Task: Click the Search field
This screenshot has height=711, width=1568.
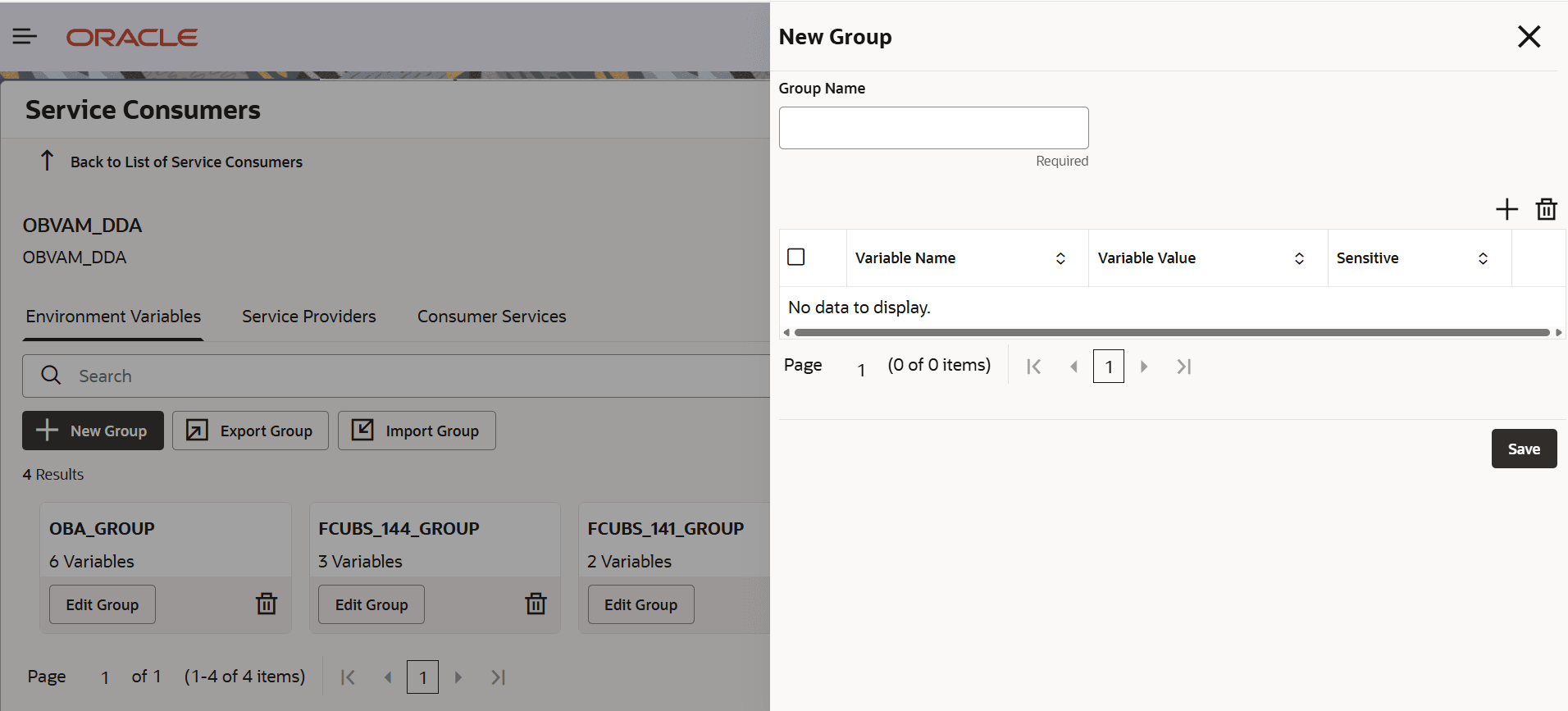Action: (396, 376)
